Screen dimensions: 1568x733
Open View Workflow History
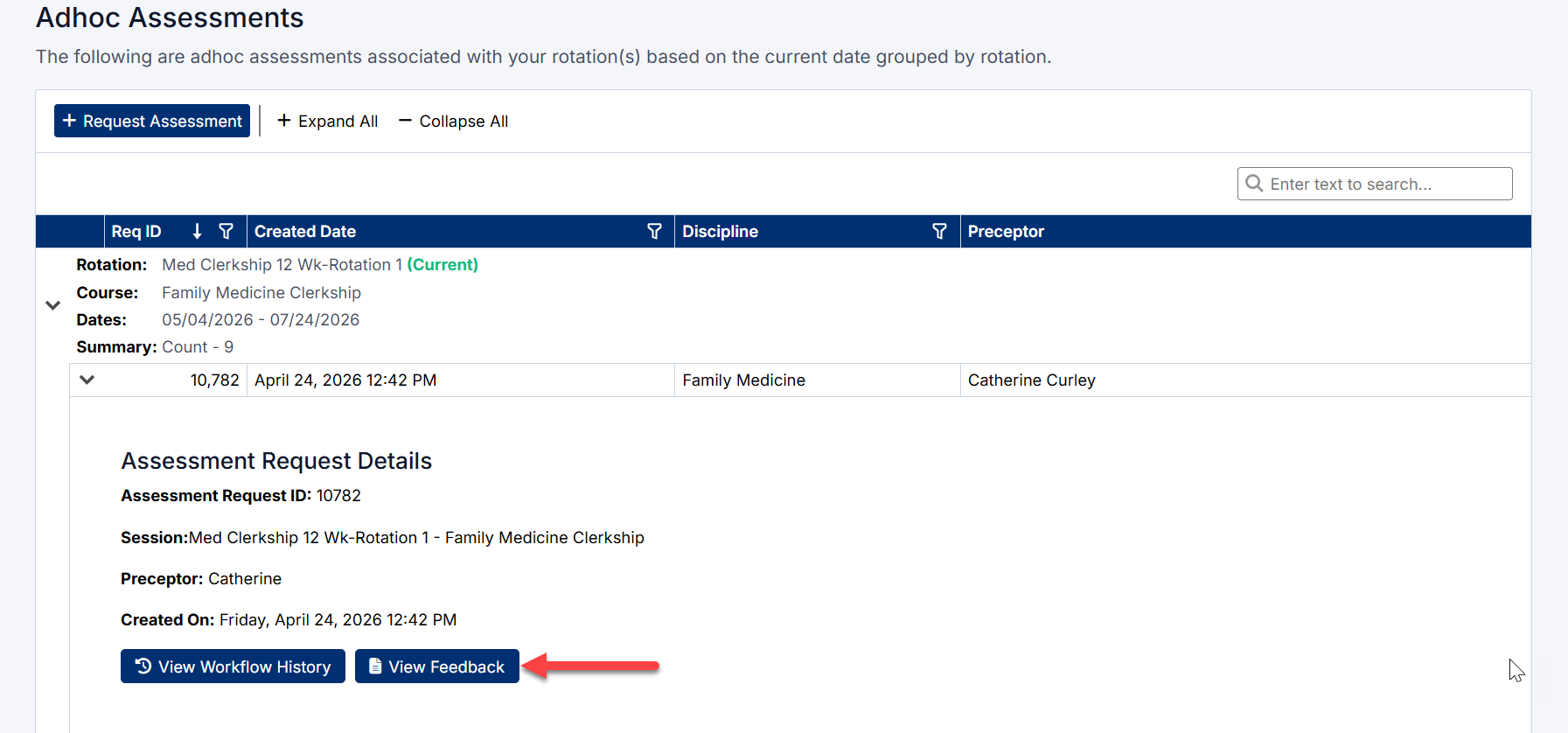233,667
